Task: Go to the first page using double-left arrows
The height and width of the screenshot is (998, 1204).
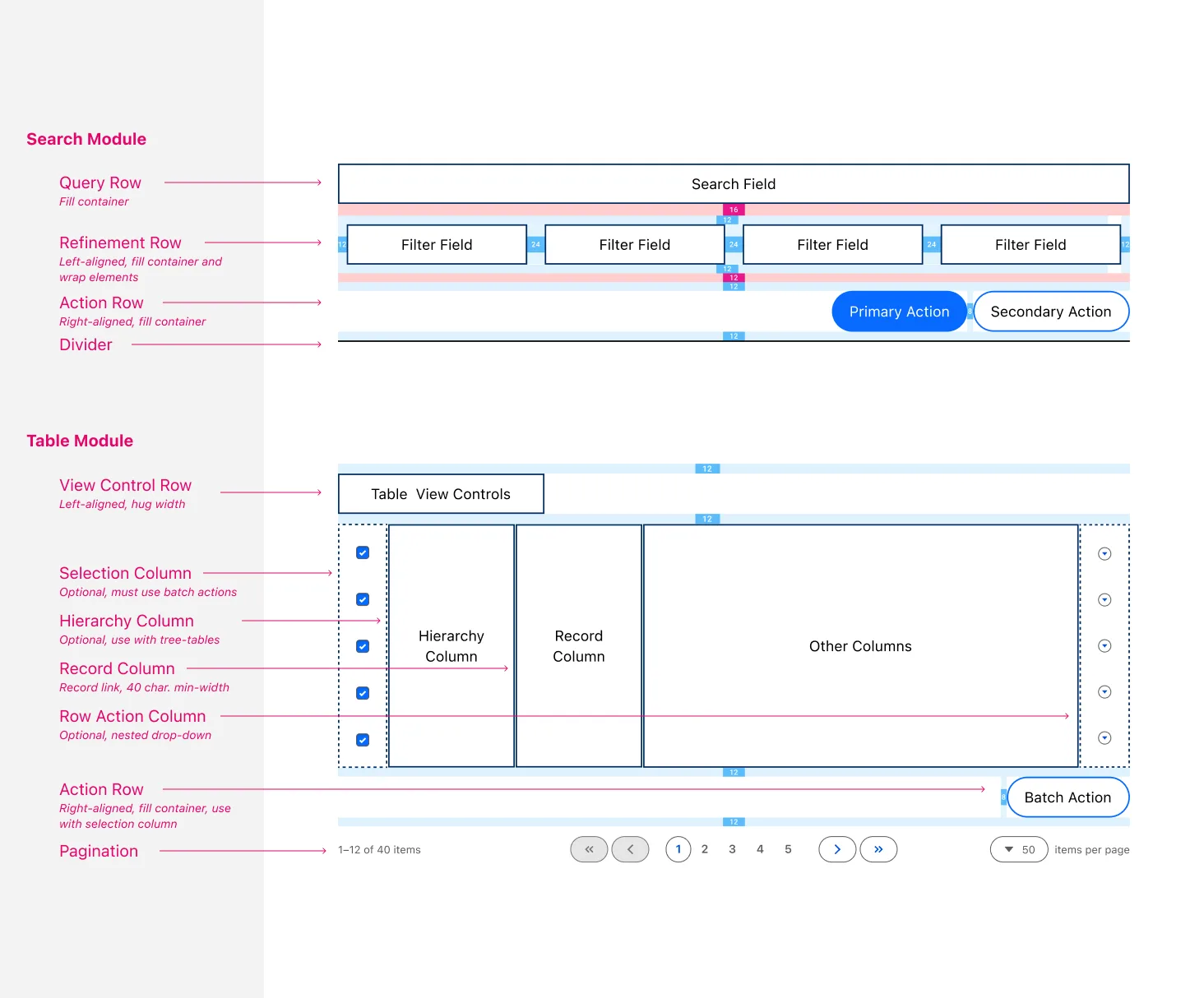Action: 589,849
